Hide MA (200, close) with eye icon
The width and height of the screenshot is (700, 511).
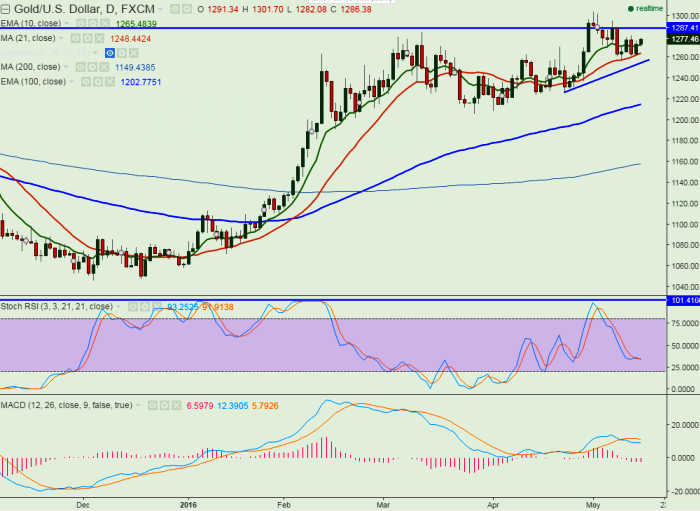coord(81,67)
